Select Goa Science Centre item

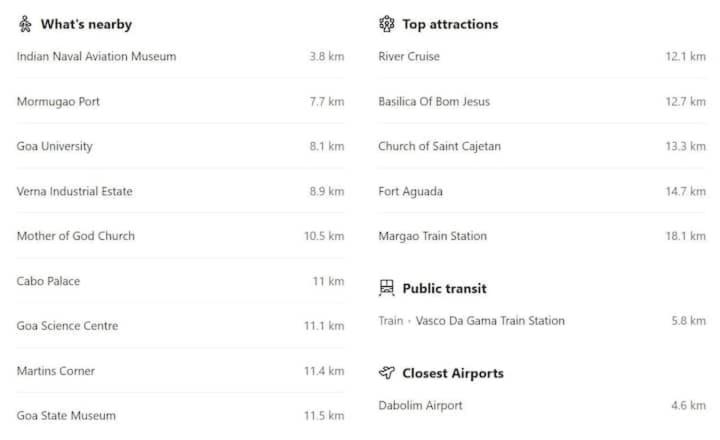[180, 326]
